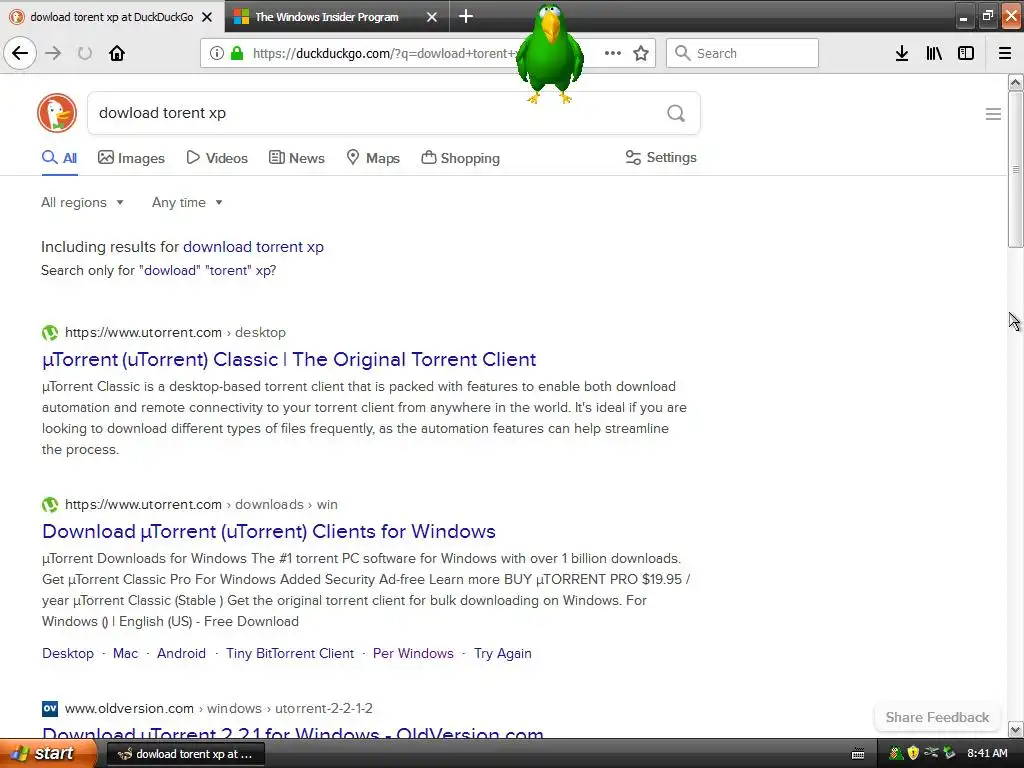Click the Firefox Search box

(742, 53)
